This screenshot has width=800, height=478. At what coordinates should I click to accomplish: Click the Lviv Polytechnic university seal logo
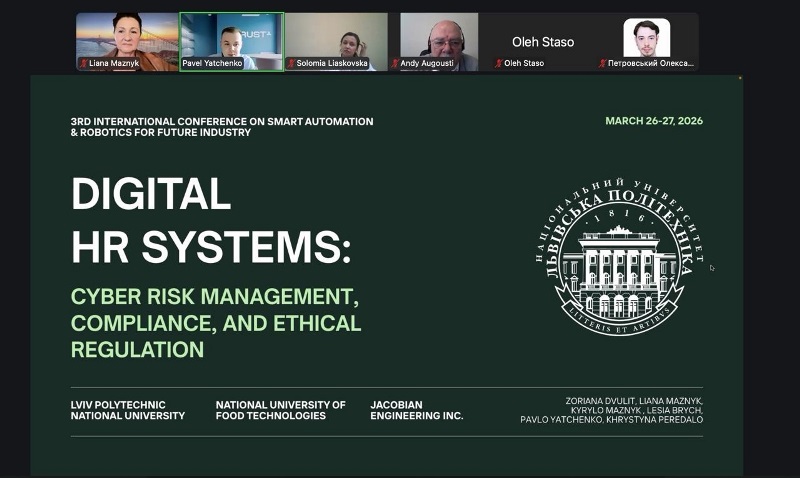click(x=620, y=256)
